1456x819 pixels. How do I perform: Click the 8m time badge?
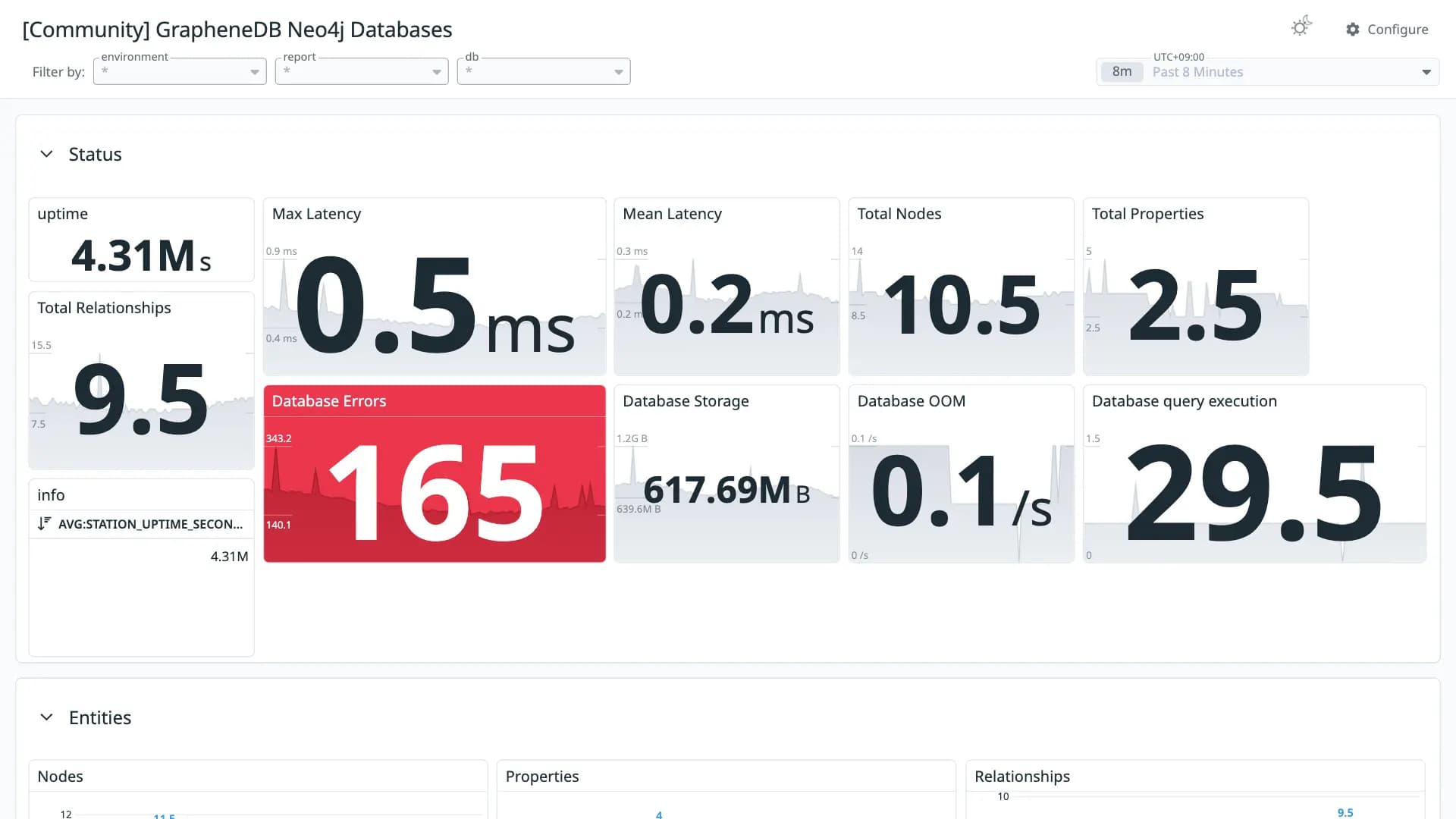click(x=1122, y=72)
